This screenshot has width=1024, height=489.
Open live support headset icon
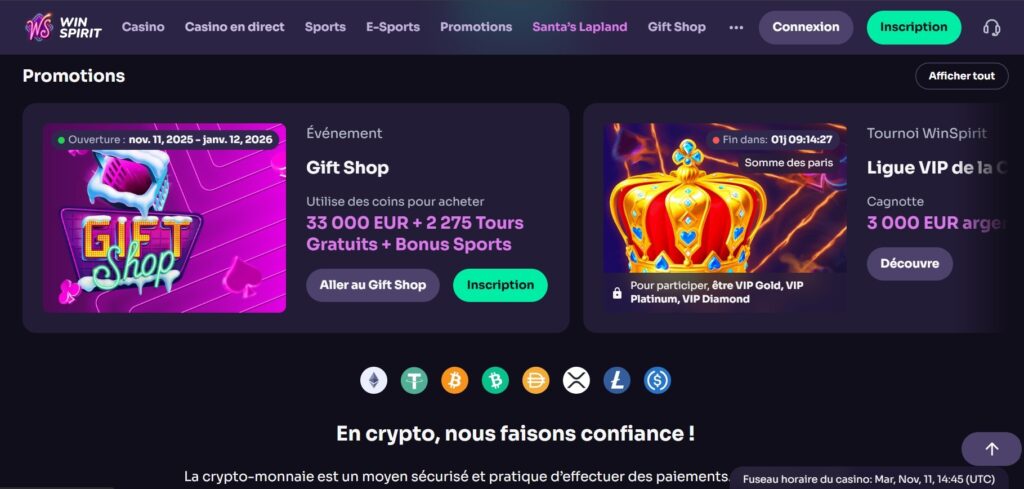(x=991, y=27)
